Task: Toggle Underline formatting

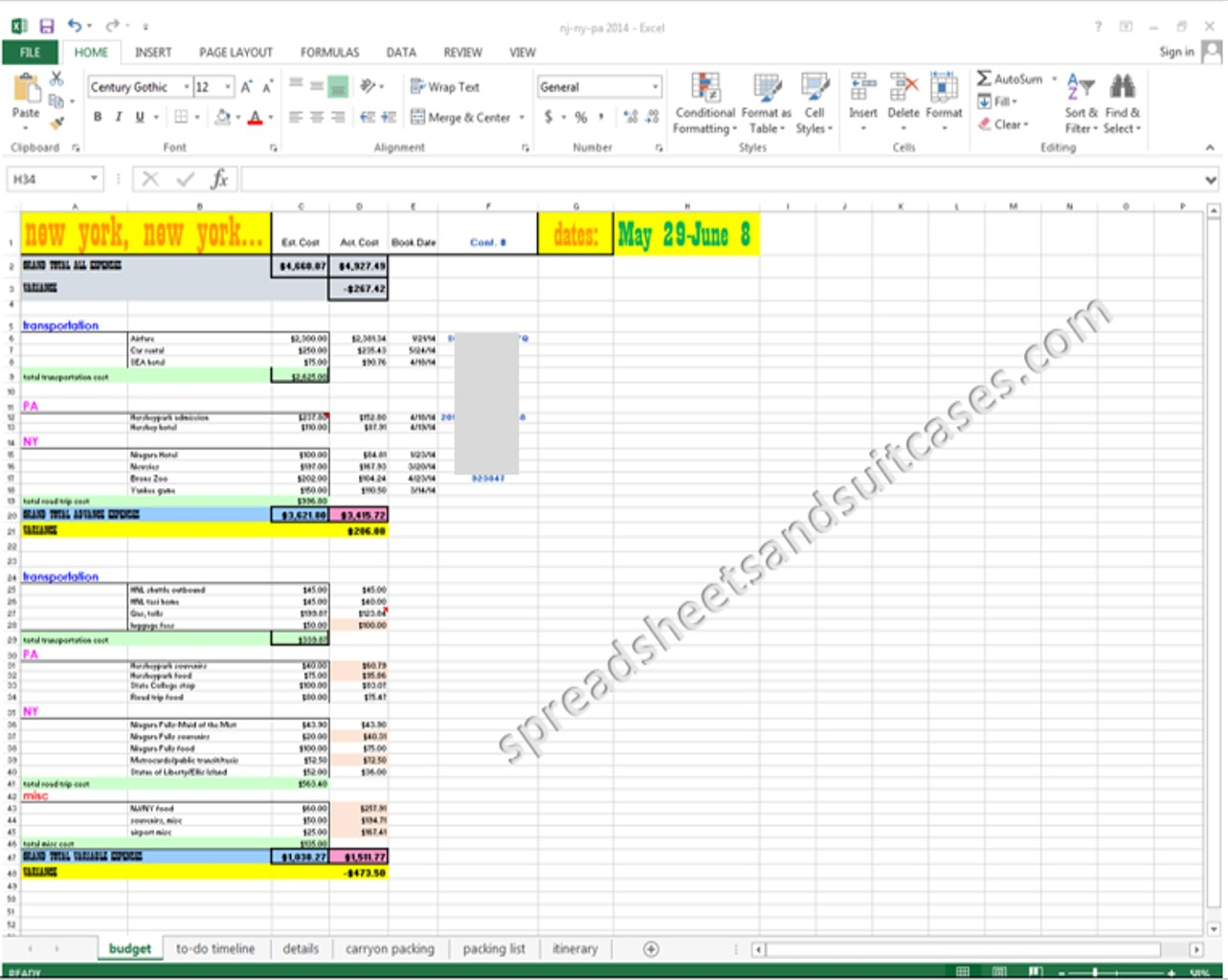Action: point(140,117)
